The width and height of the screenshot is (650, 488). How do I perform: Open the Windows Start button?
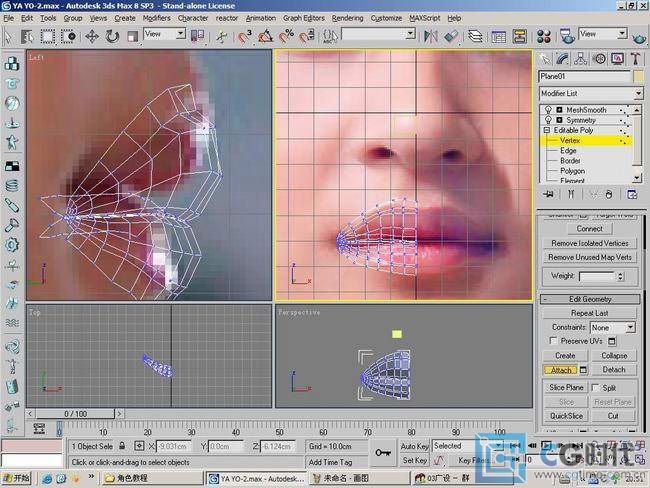(x=16, y=478)
